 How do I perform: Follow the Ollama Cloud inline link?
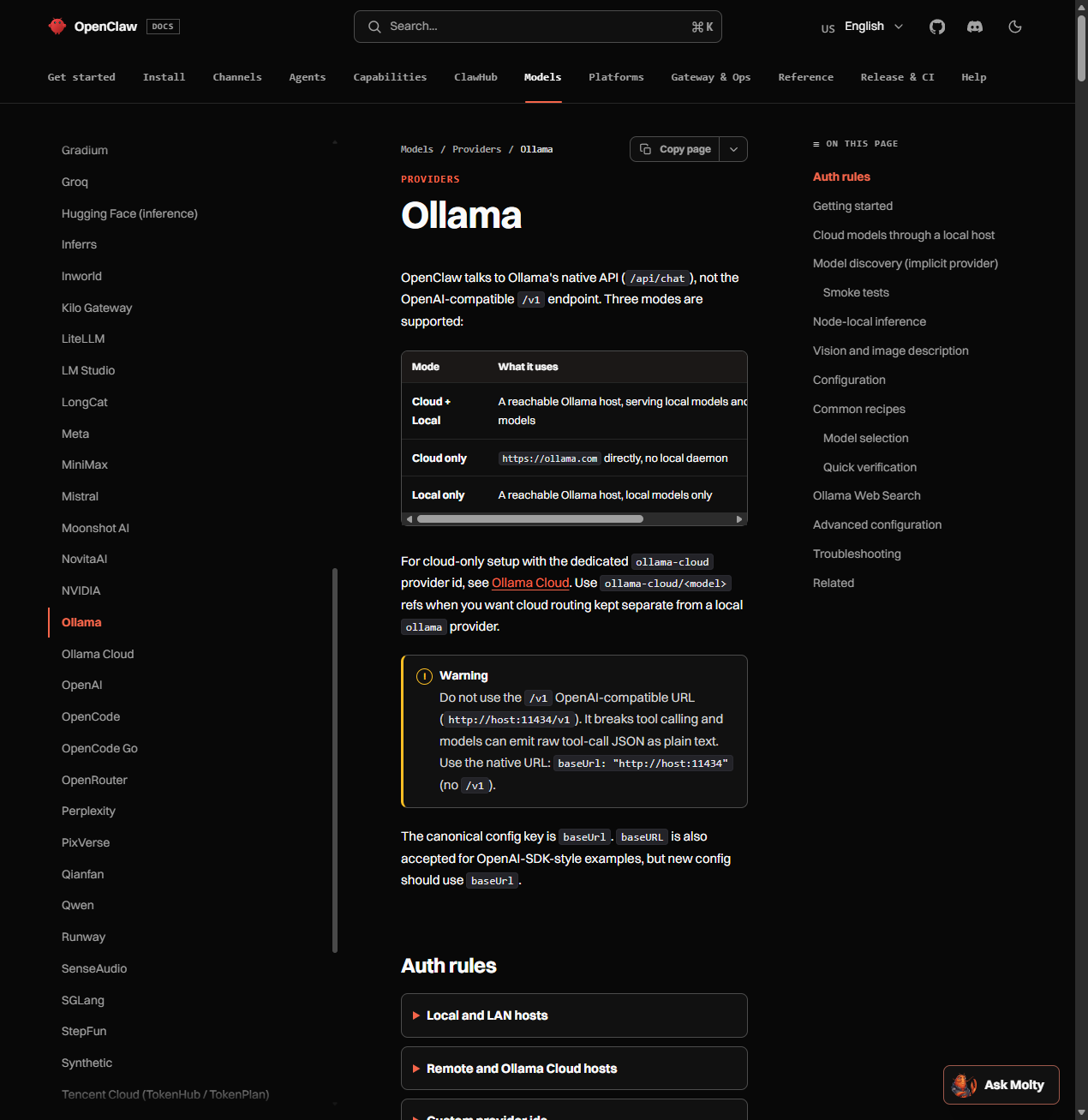pos(530,583)
